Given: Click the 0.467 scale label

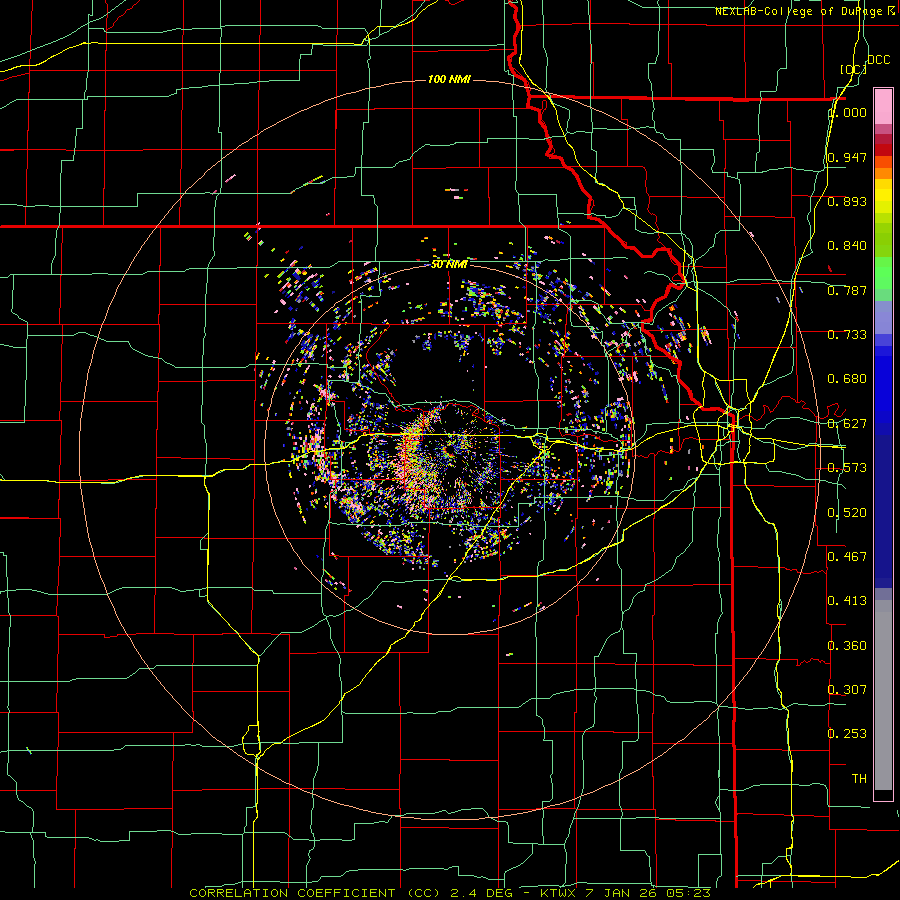Looking at the screenshot, I should point(847,557).
